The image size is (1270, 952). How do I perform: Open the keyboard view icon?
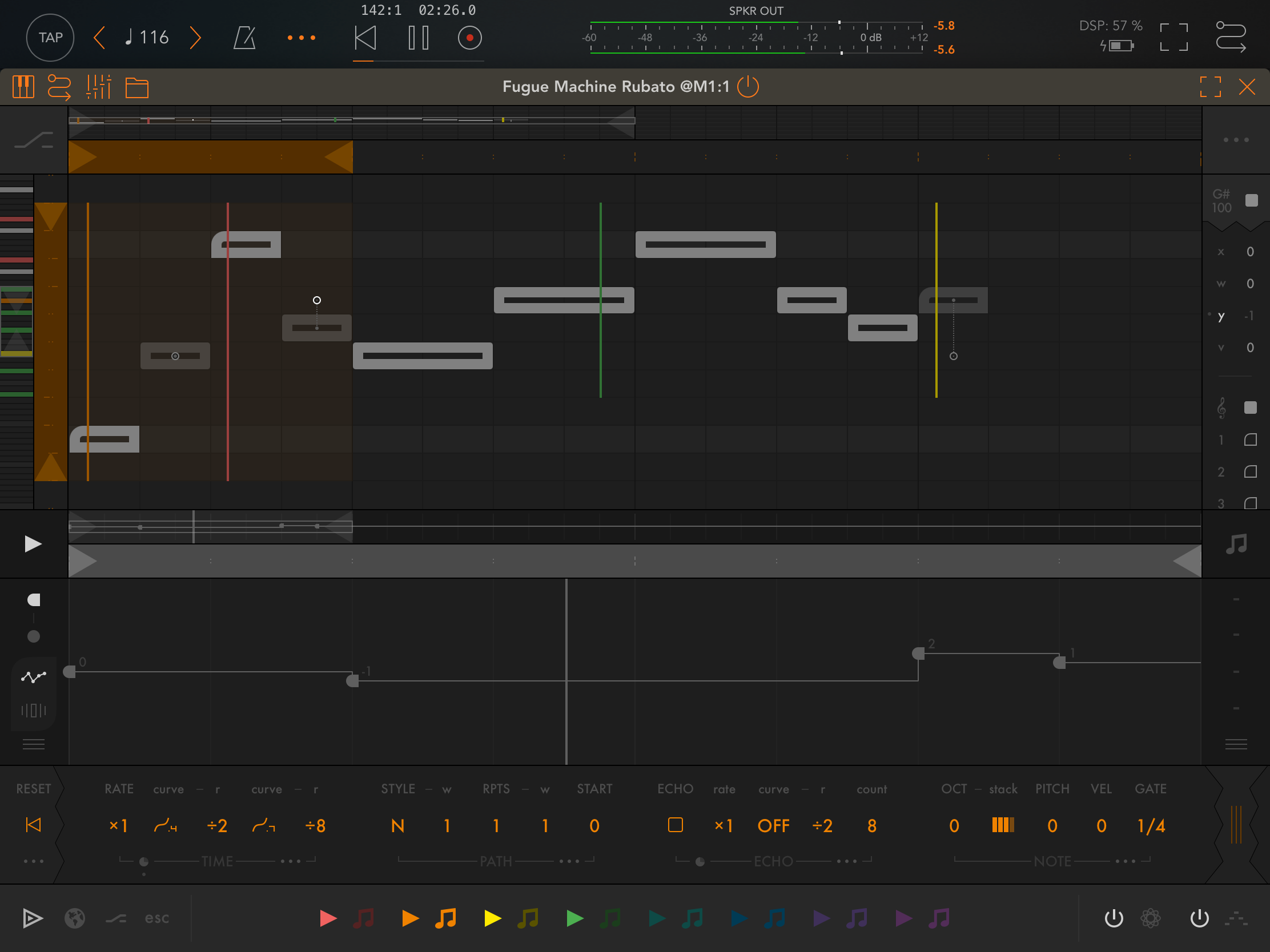[23, 87]
